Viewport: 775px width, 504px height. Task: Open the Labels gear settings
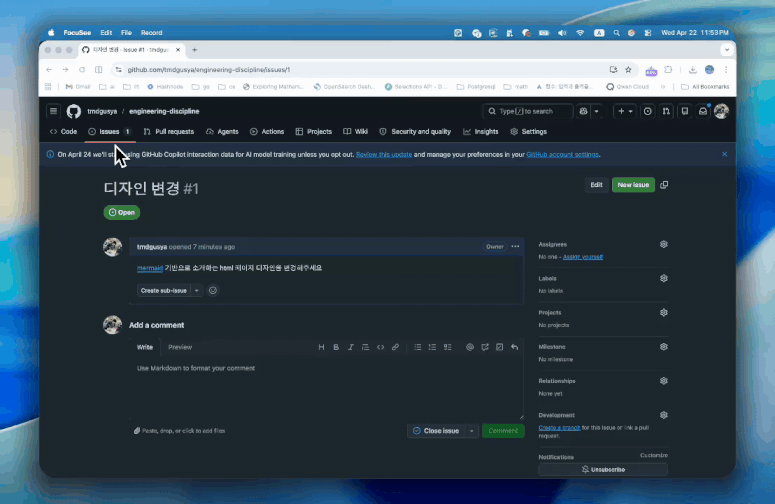(664, 278)
